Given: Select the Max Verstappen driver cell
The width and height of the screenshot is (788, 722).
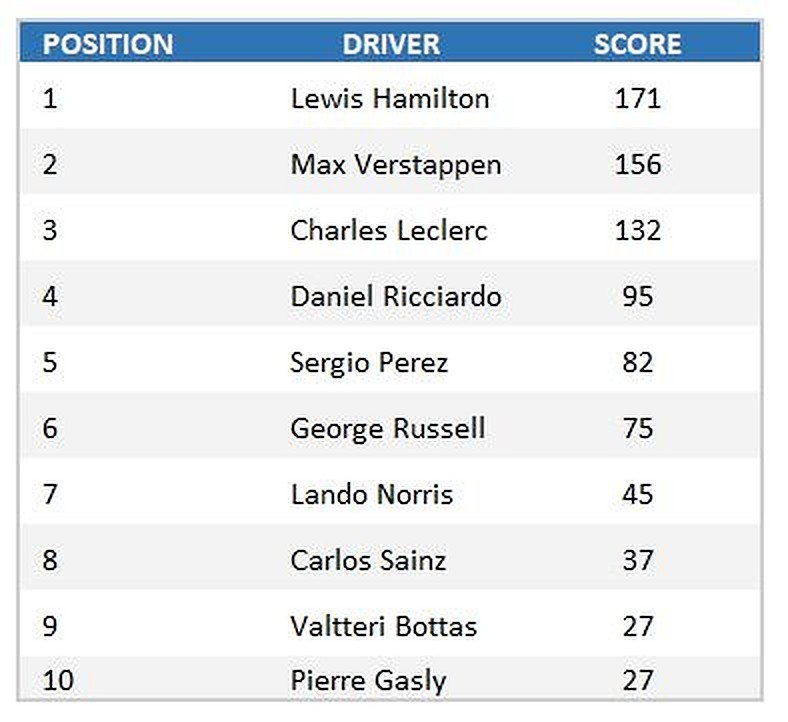Looking at the screenshot, I should 396,165.
